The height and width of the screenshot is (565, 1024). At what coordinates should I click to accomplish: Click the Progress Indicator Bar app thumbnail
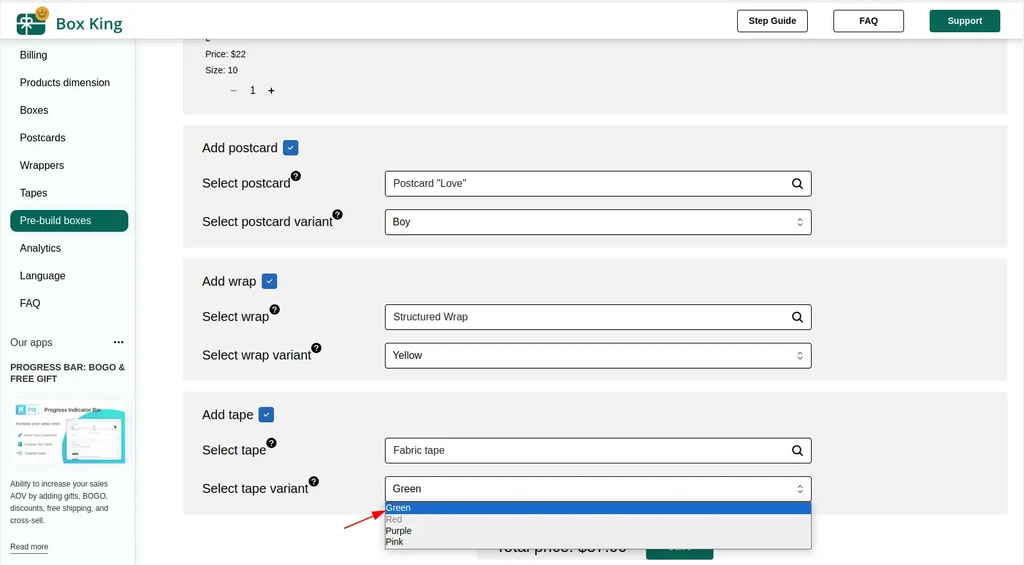pyautogui.click(x=69, y=432)
